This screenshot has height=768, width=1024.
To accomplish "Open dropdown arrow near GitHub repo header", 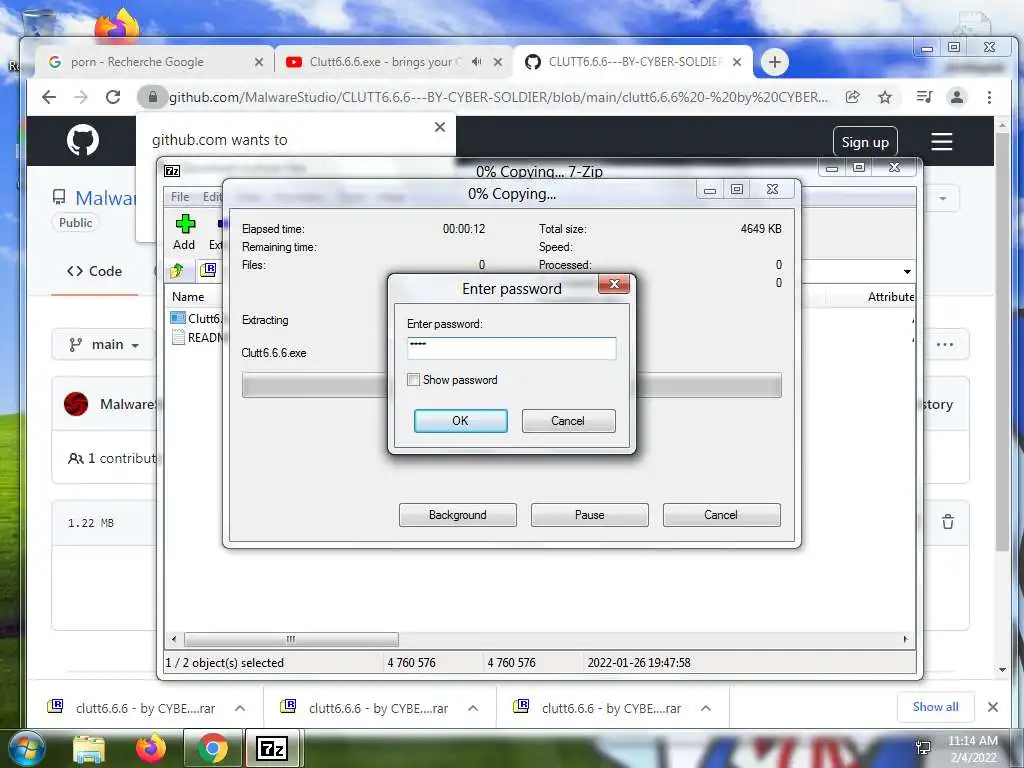I will coord(942,198).
